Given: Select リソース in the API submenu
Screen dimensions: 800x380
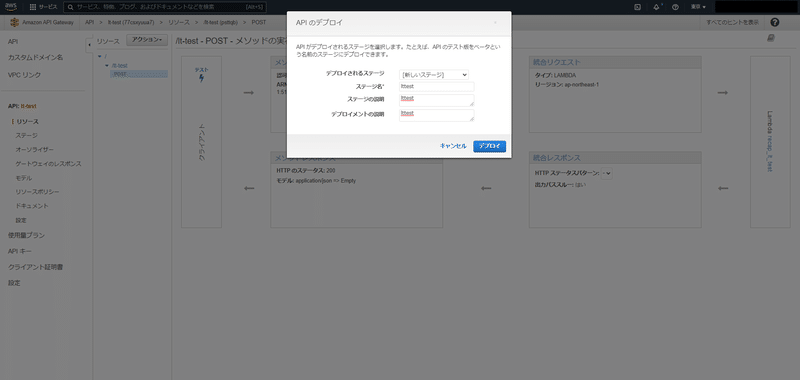Looking at the screenshot, I should pos(28,122).
